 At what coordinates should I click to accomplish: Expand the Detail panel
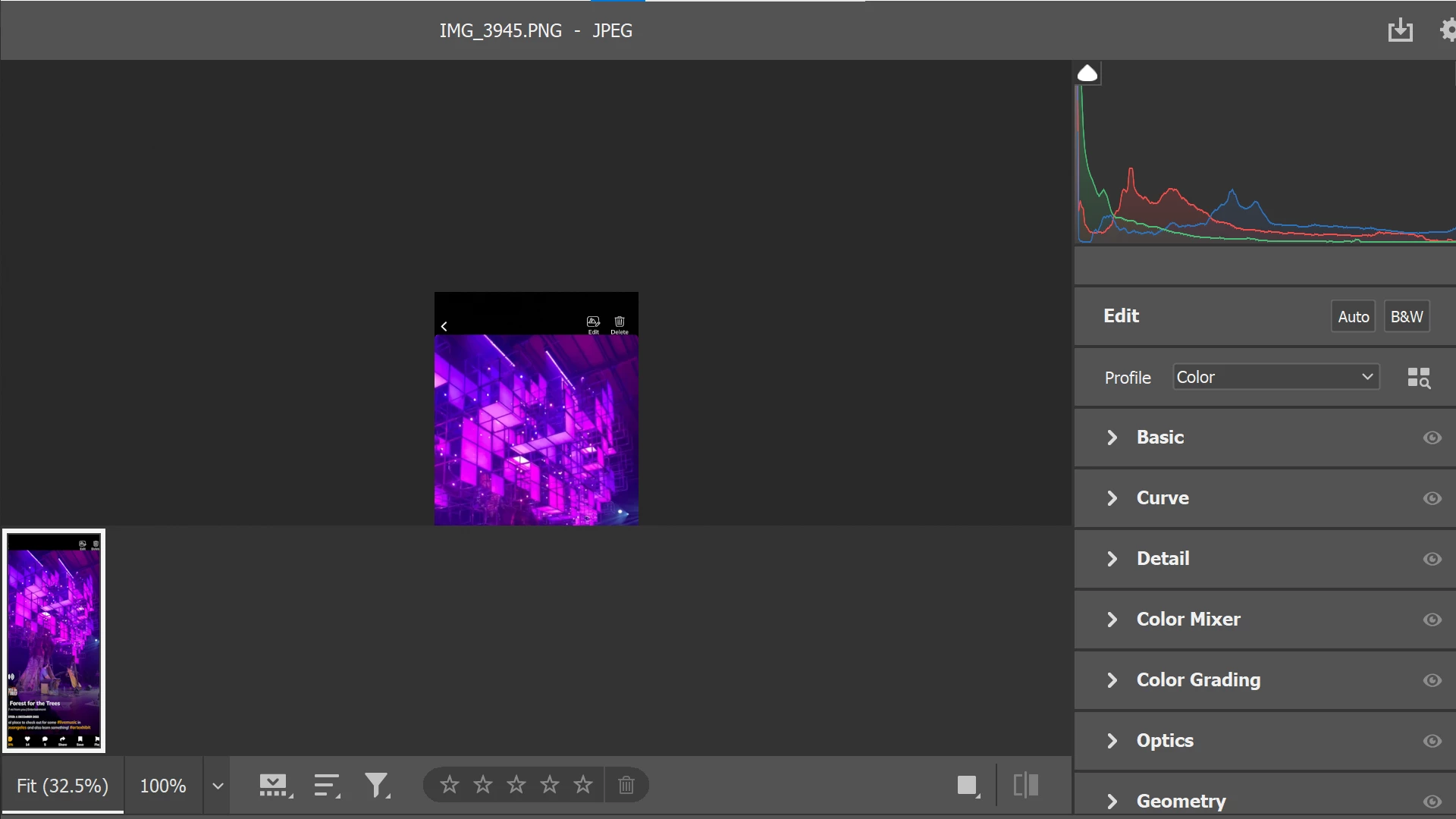[x=1163, y=559]
